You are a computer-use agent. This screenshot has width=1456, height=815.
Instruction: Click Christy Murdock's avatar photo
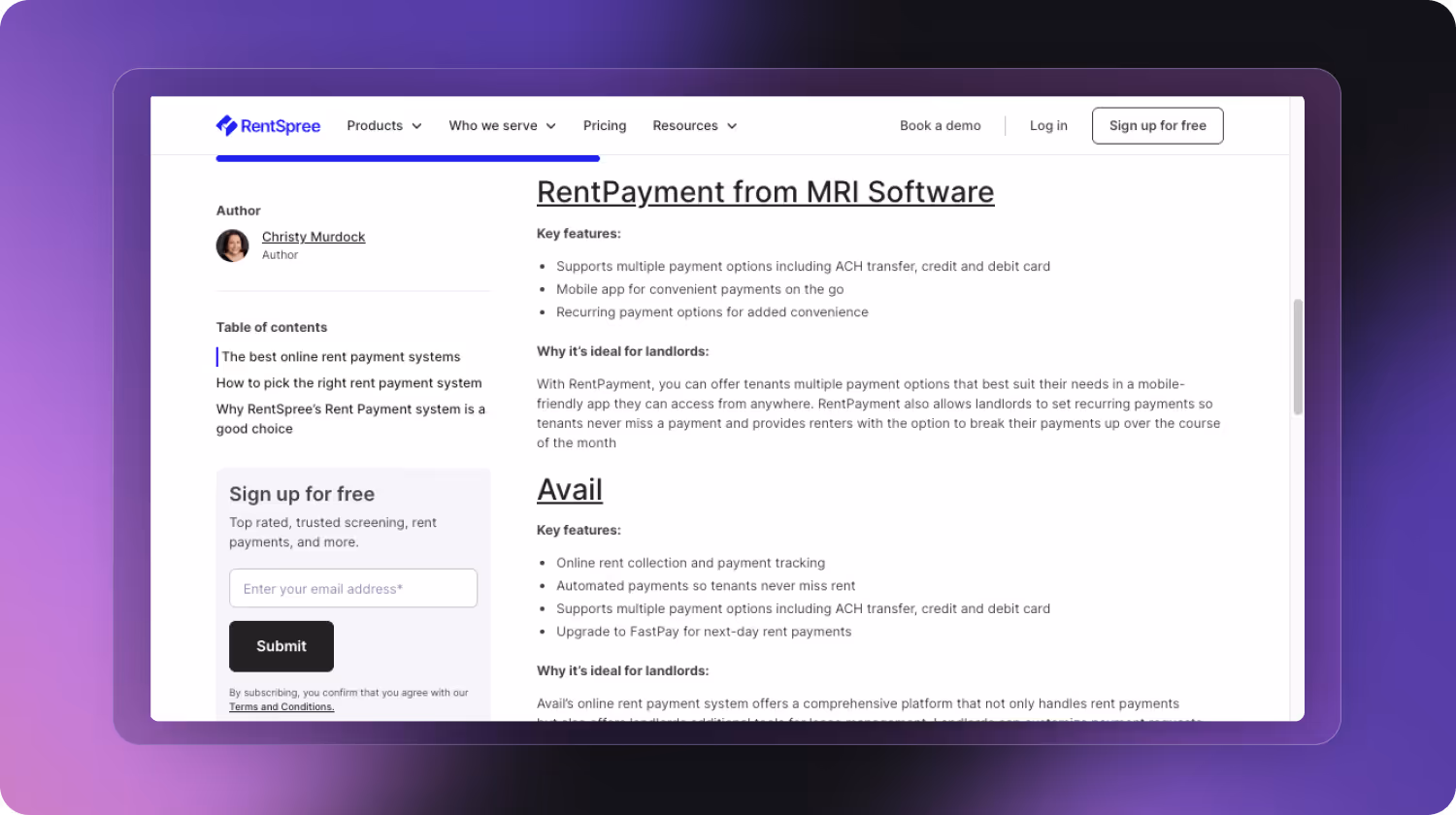233,245
